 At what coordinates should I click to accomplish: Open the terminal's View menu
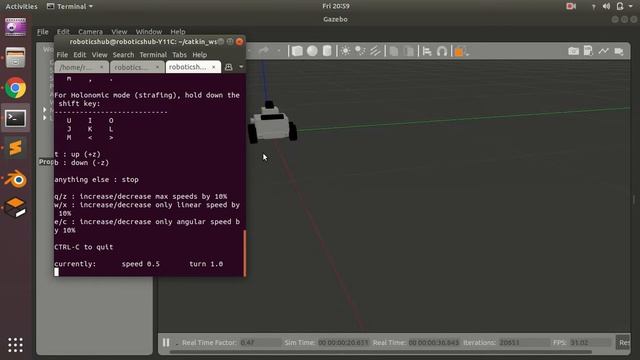pyautogui.click(x=99, y=55)
